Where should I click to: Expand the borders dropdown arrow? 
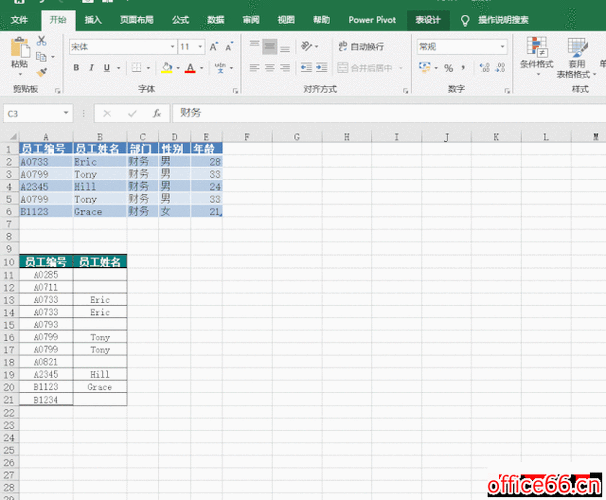pyautogui.click(x=148, y=68)
